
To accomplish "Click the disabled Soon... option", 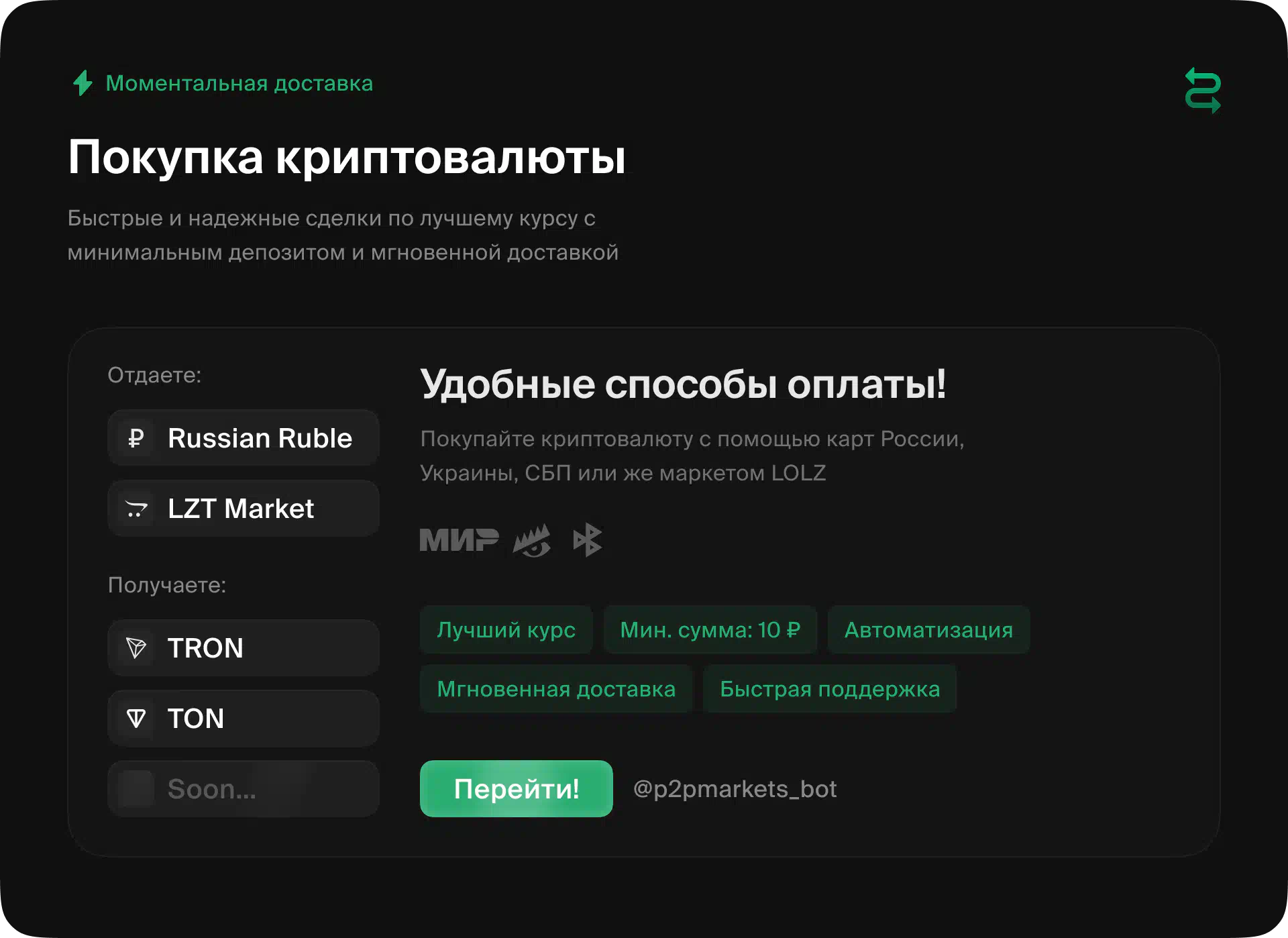I will pyautogui.click(x=243, y=789).
